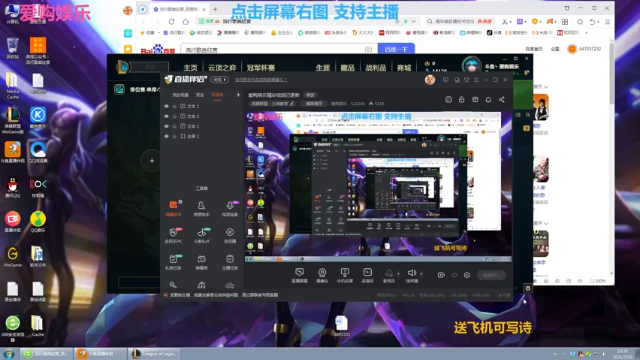Select the 全屏 1 source row
Image resolution: width=640 pixels, height=360 pixels.
[202, 136]
